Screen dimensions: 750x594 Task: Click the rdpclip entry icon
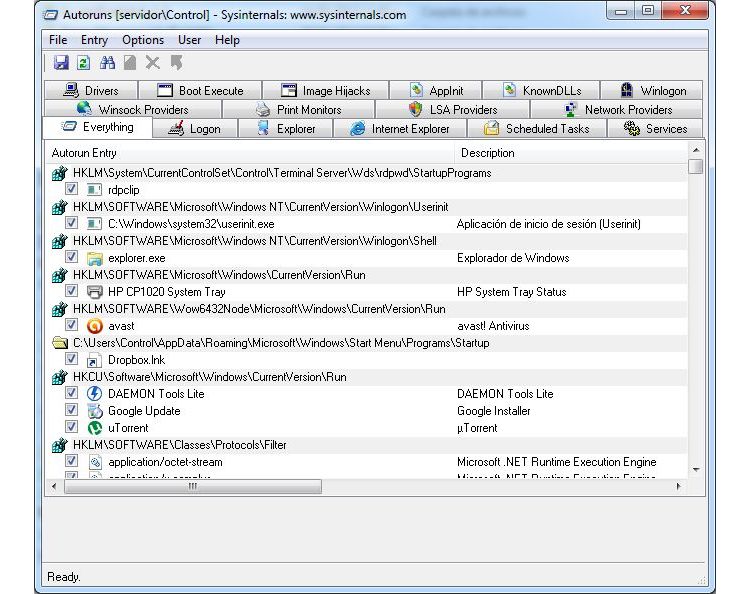pos(94,190)
